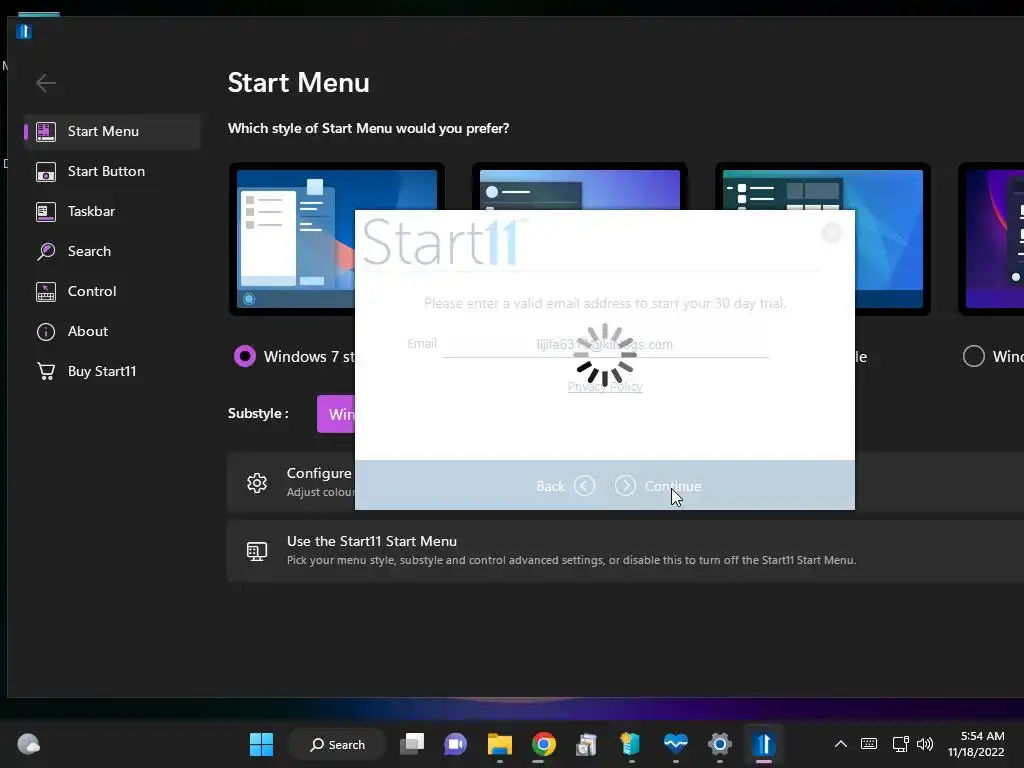Click the network tray icon
Image resolution: width=1024 pixels, height=768 pixels.
[901, 744]
